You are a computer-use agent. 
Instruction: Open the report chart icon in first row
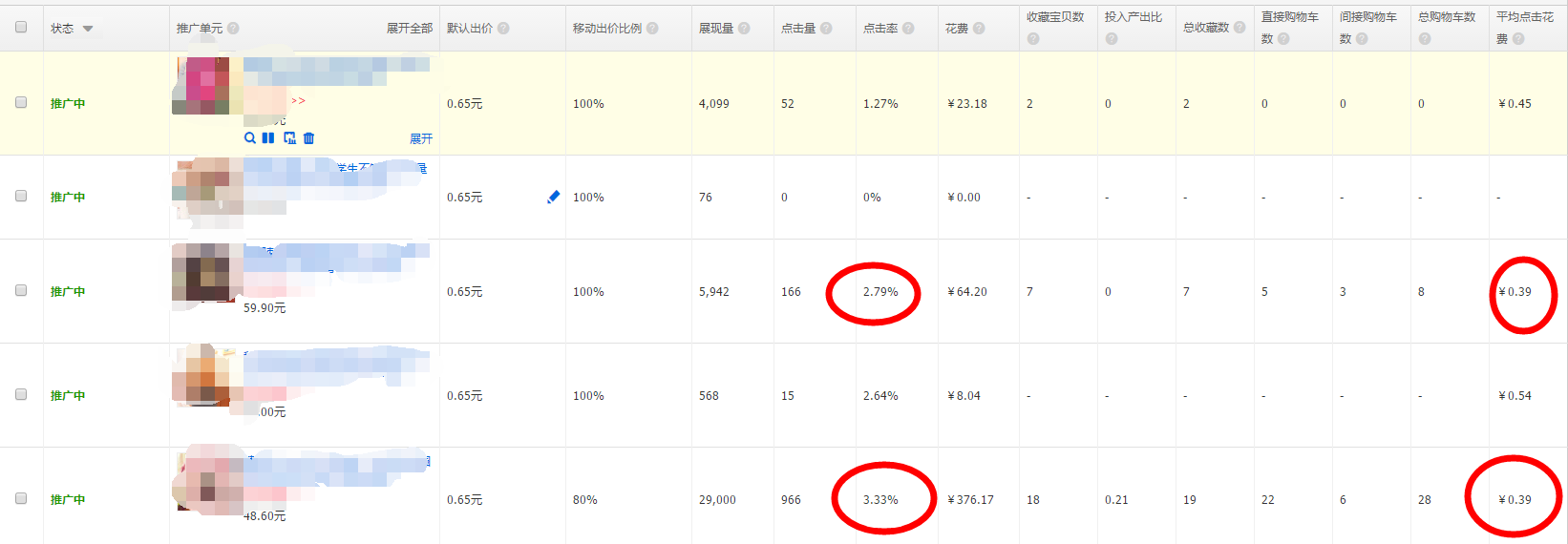coord(289,138)
